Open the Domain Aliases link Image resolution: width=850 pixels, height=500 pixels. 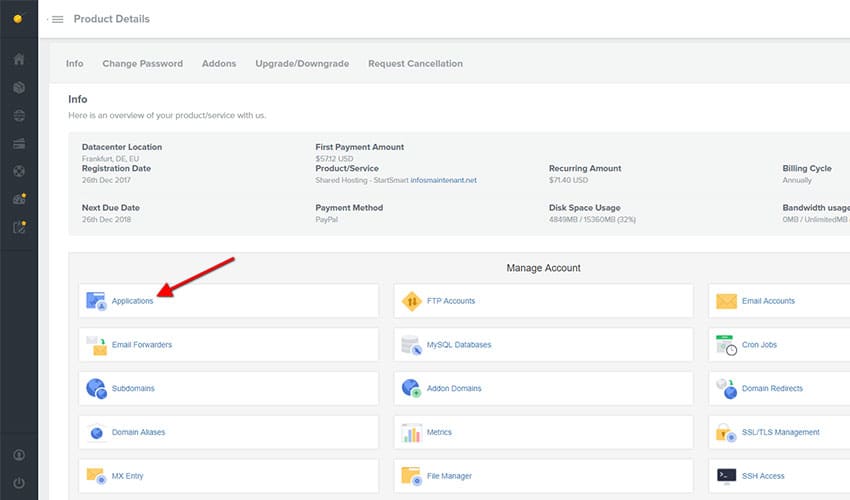139,432
